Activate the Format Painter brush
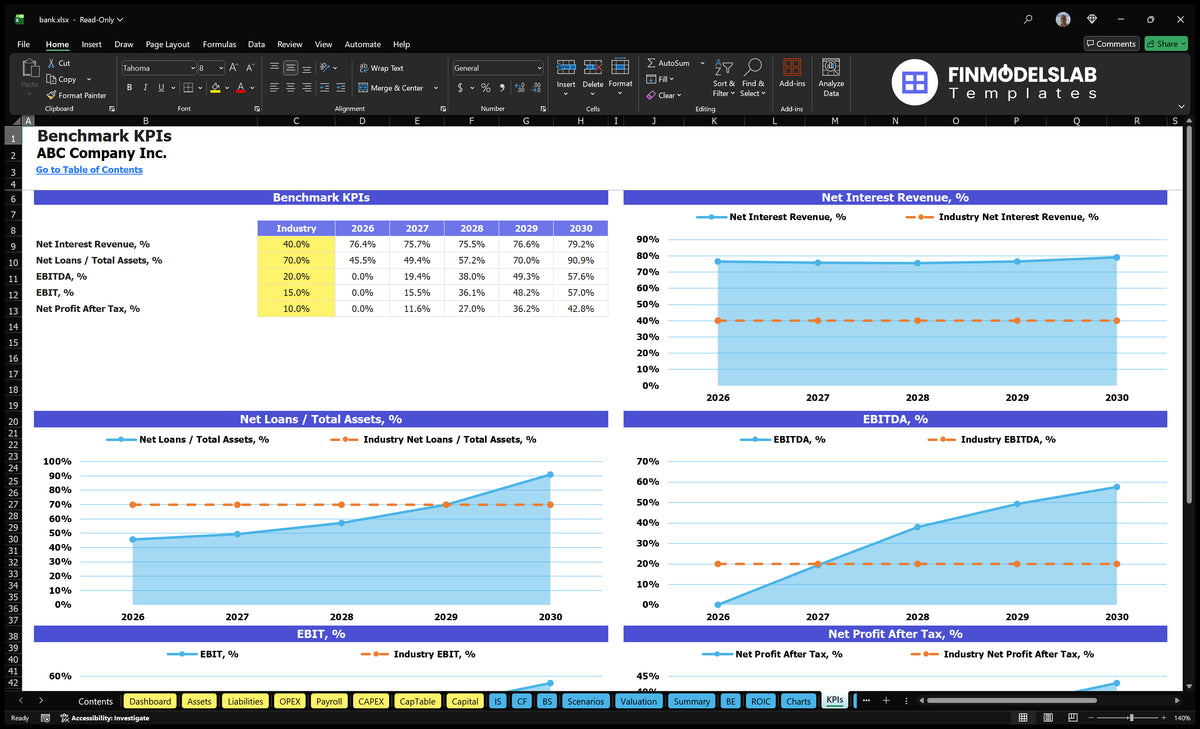Viewport: 1200px width, 729px height. click(x=51, y=95)
